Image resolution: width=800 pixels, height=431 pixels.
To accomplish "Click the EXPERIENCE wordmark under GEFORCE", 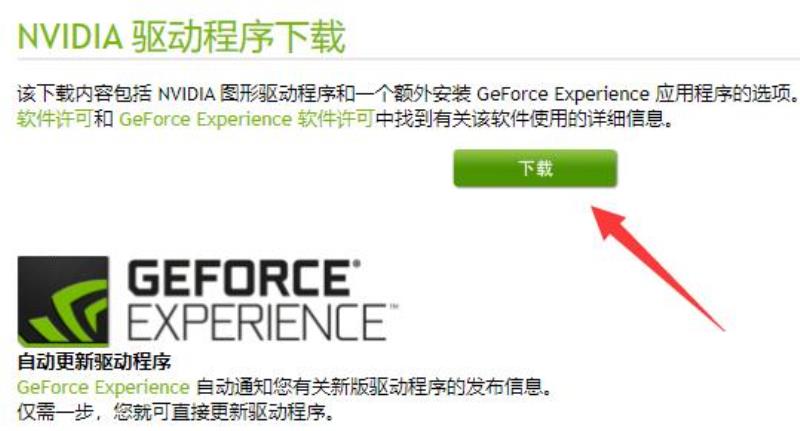I will [258, 323].
